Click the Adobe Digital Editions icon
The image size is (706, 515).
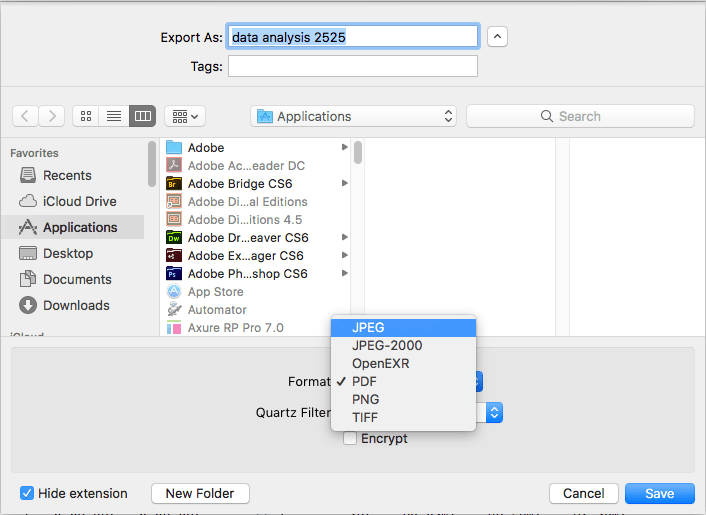point(174,201)
